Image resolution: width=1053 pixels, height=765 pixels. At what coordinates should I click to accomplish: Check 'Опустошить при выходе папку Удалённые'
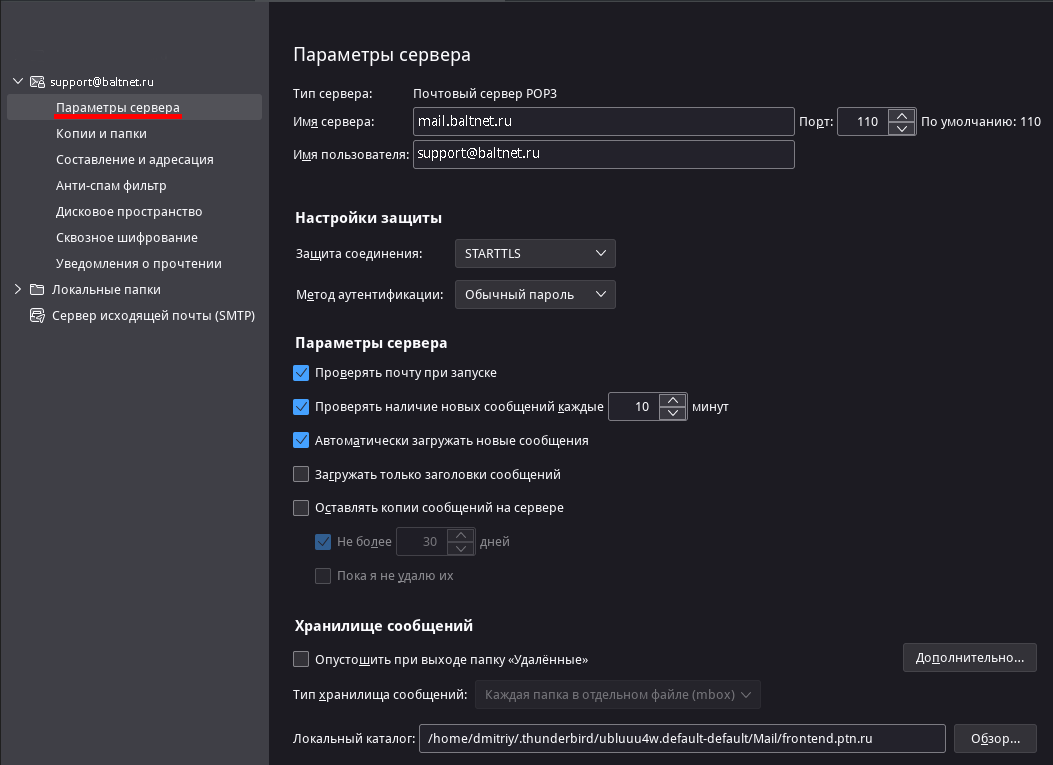[x=301, y=660]
